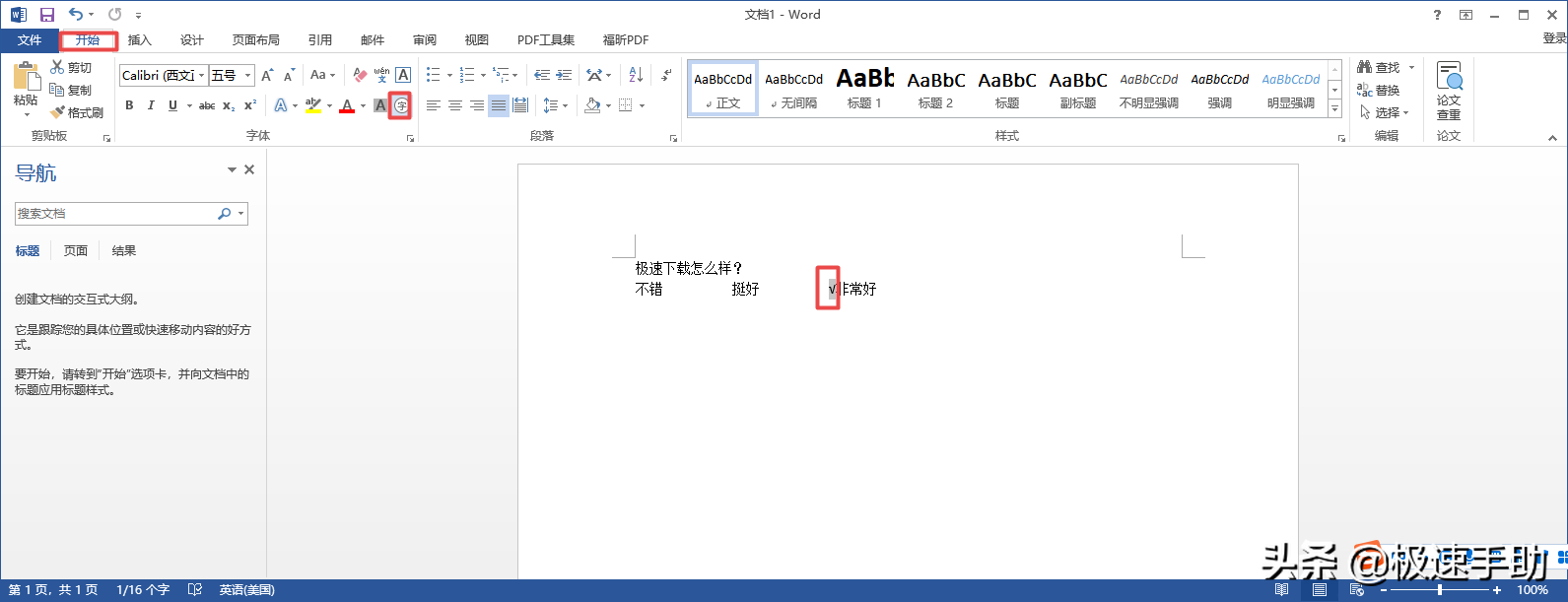Toggle Strikethrough (abc) formatting
1568x602 pixels.
207,105
